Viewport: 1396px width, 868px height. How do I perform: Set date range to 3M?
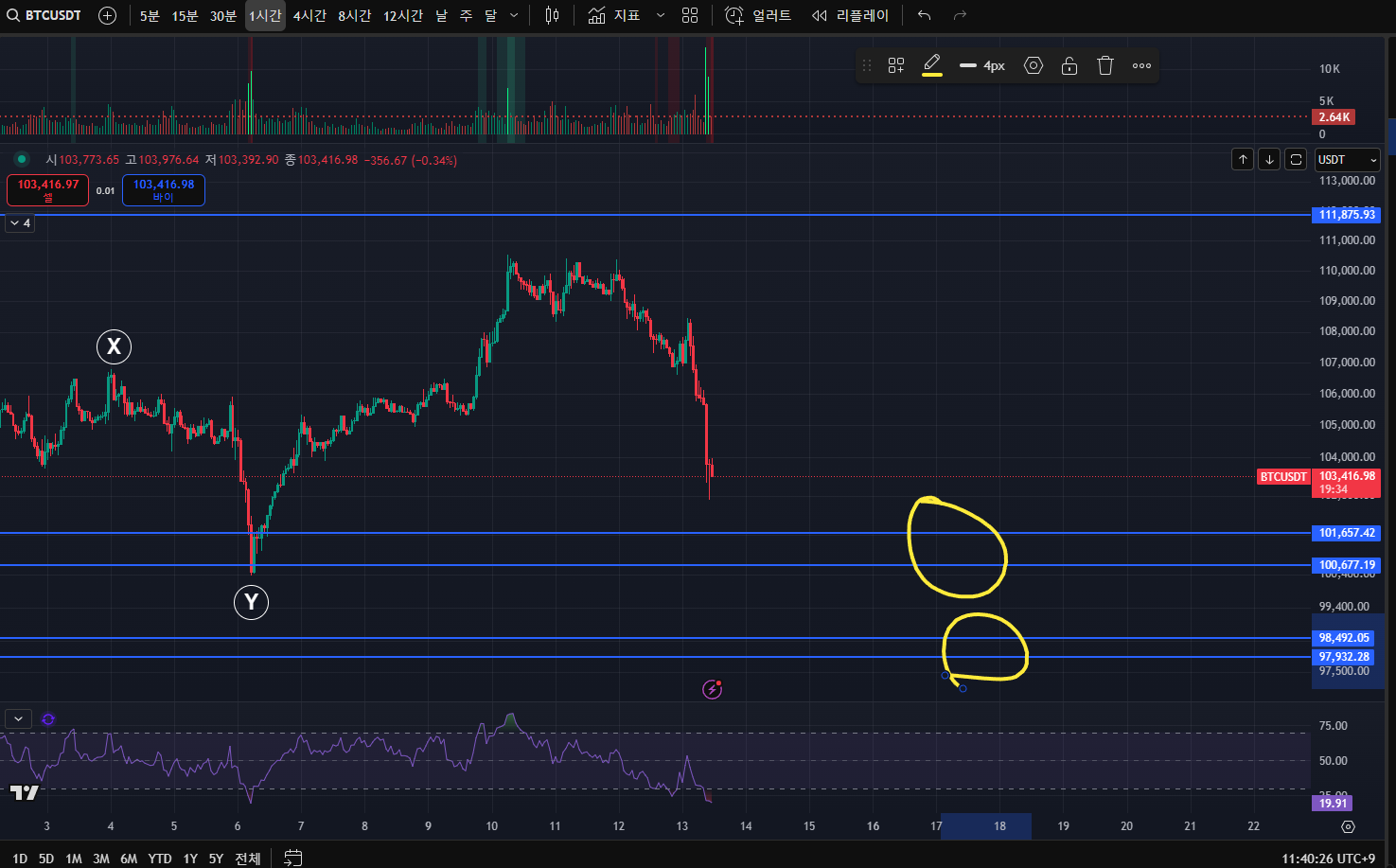(x=101, y=859)
